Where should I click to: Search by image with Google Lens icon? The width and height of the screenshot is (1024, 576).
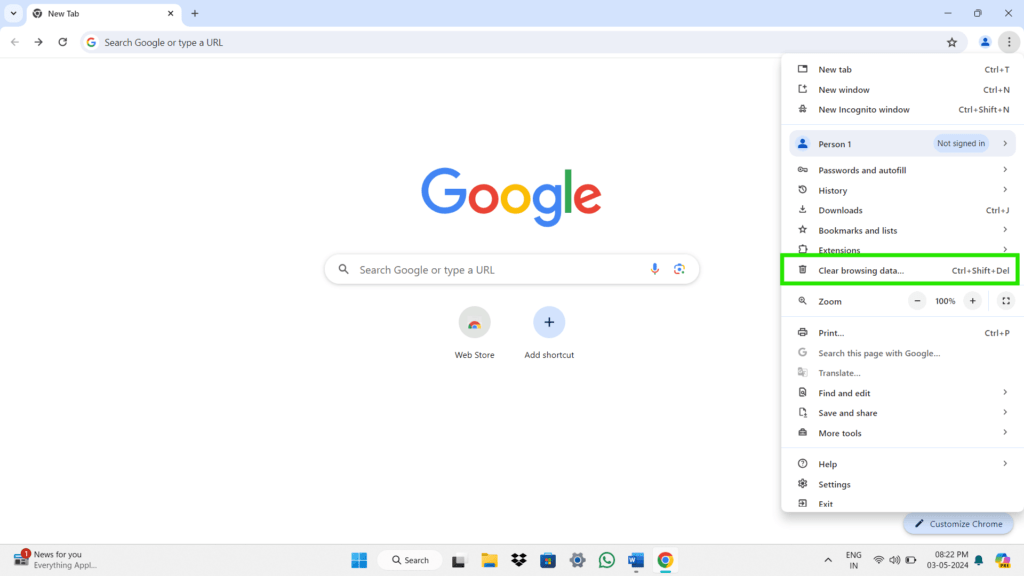(x=679, y=269)
